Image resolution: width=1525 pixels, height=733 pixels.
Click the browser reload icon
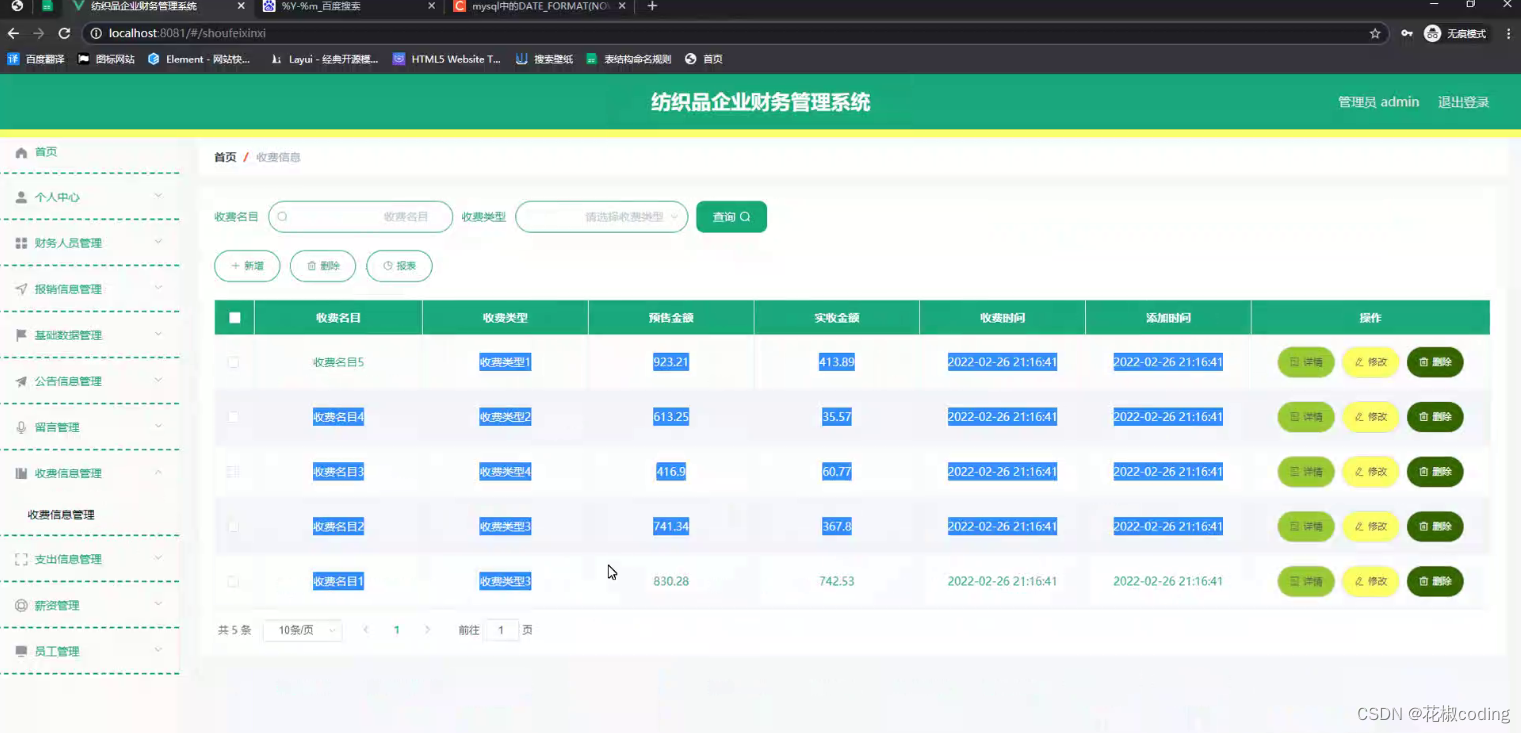pos(64,33)
